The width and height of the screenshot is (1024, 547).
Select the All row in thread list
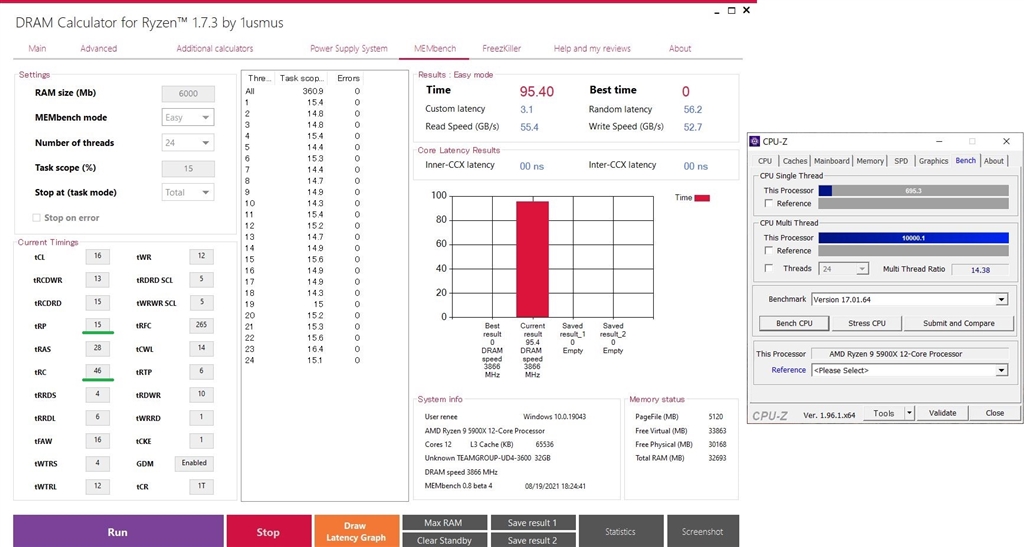pyautogui.click(x=303, y=91)
